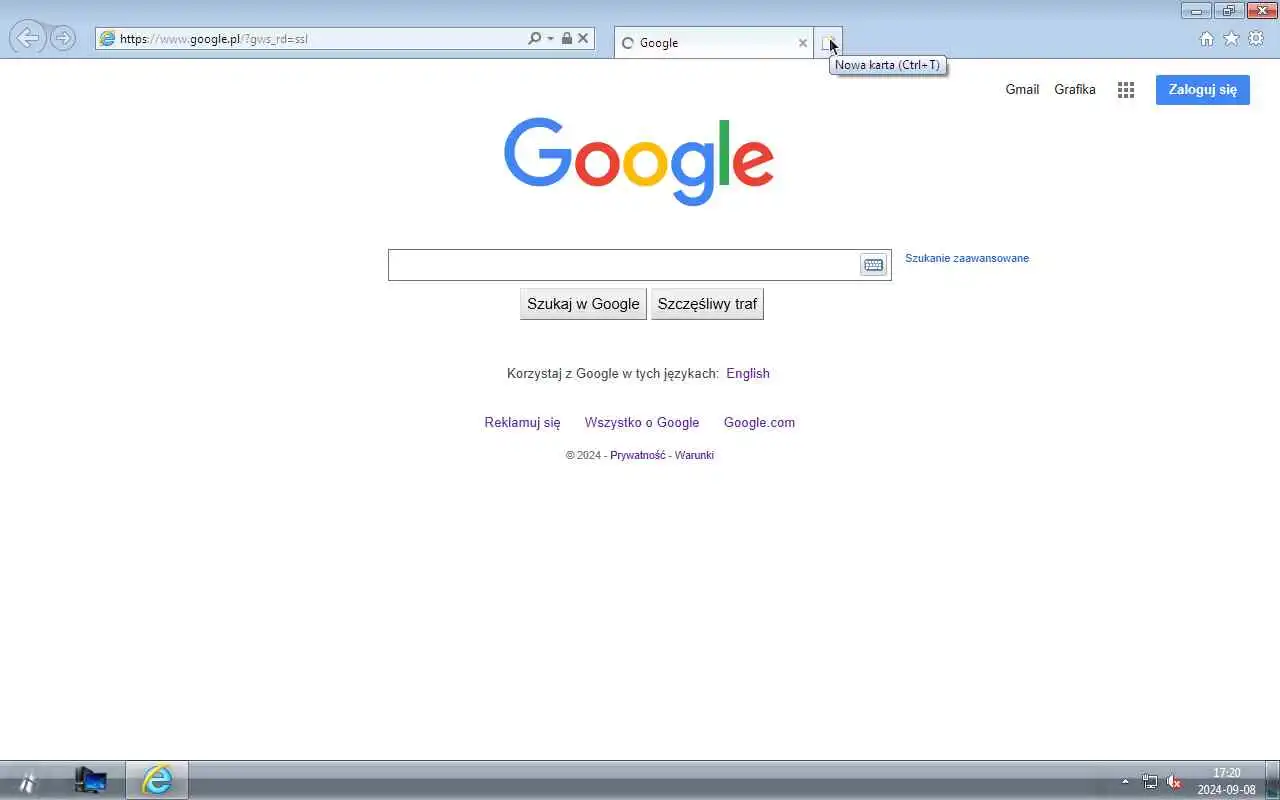Expand the address bar autocomplete dropdown arrow
The width and height of the screenshot is (1280, 800).
(x=550, y=39)
